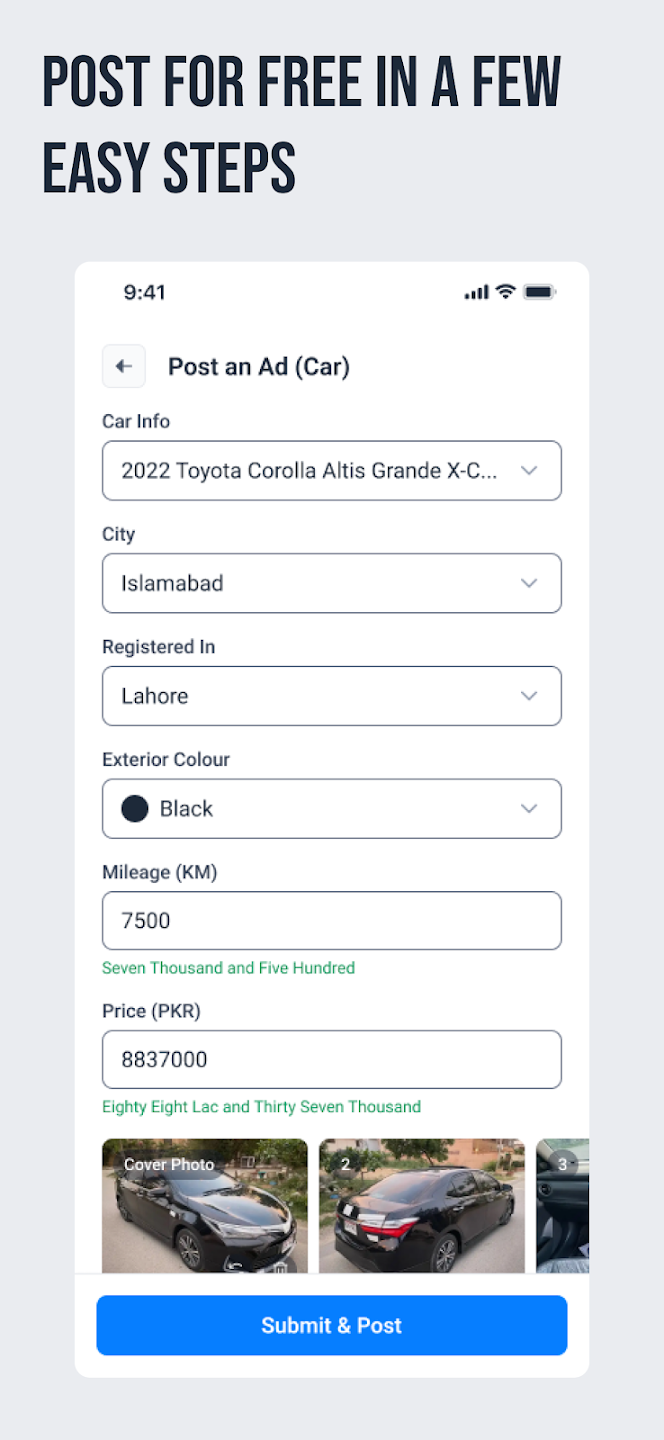Click the Price (PKR) input field

[x=331, y=1060]
